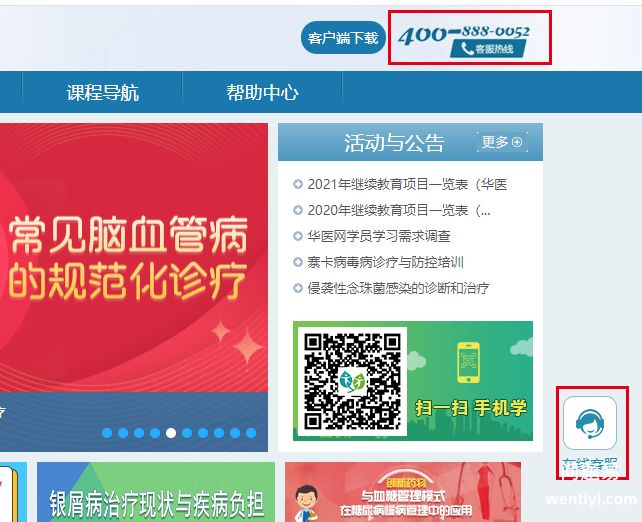Click the bullet icon beside 华医网学员学习需求调查
Viewport: 642px width, 522px height.
click(x=298, y=236)
